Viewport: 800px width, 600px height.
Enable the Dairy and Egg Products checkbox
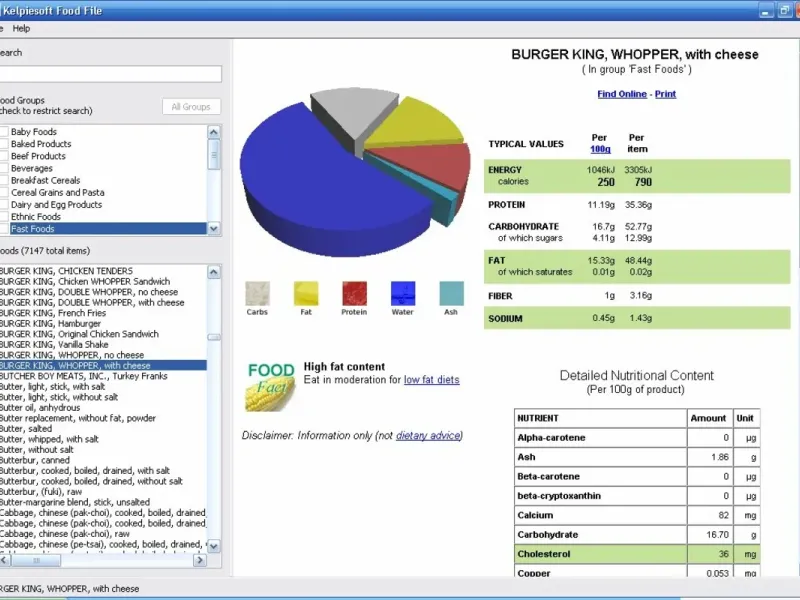click(4, 205)
